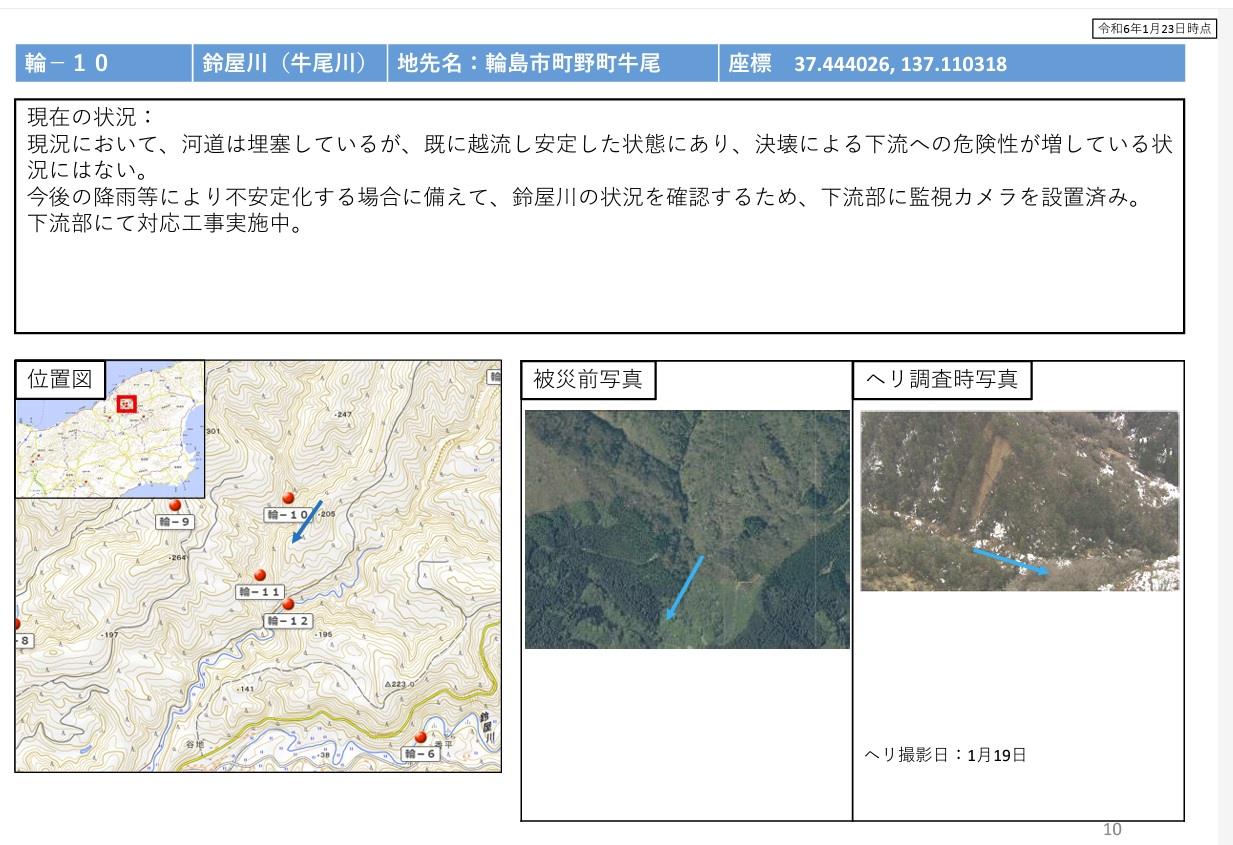Click the red marker above the 輪－１０ map label
Viewport: 1233px width, 845px height.
[x=288, y=498]
